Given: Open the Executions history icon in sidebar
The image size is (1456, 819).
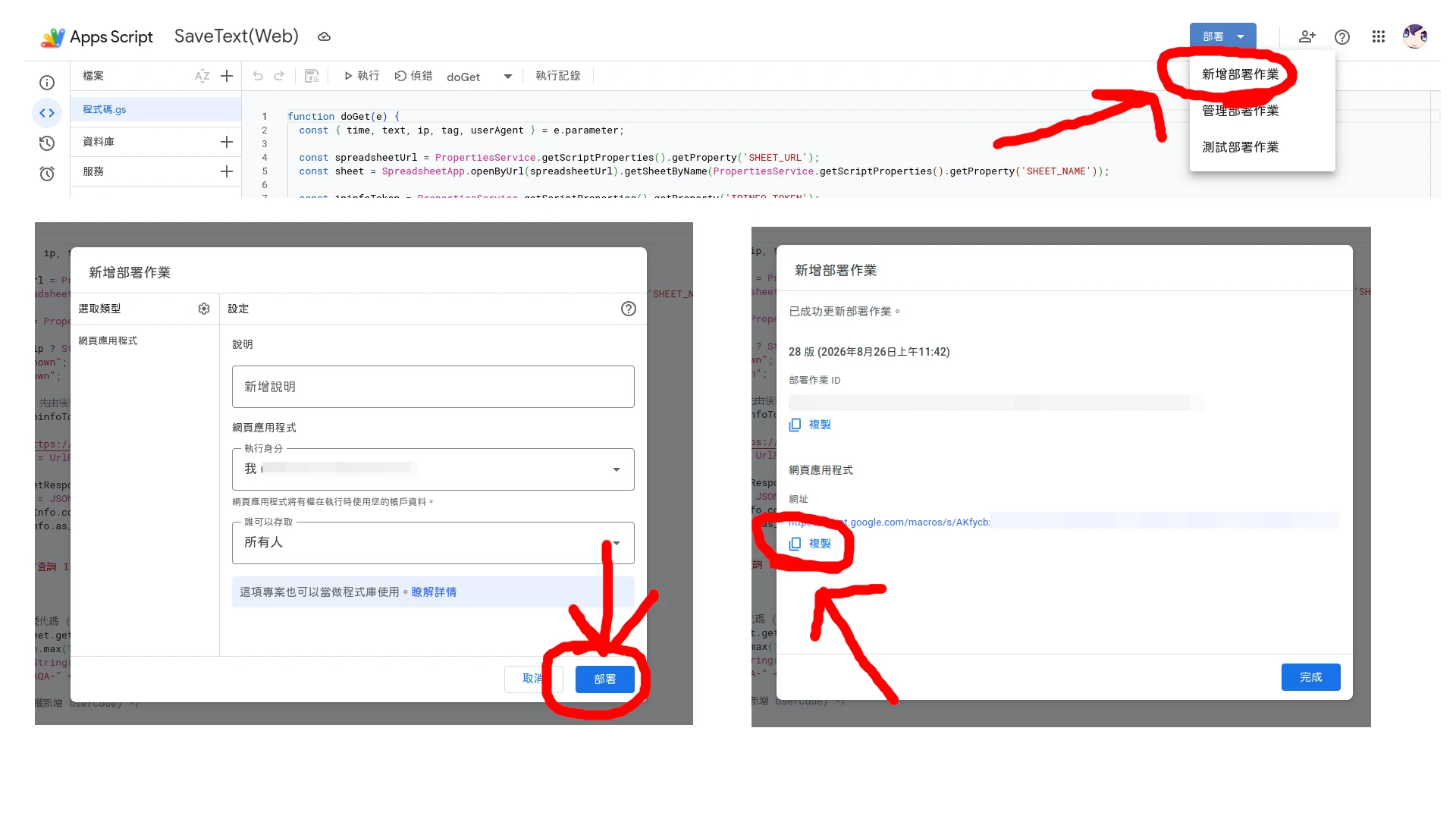Looking at the screenshot, I should (x=47, y=143).
